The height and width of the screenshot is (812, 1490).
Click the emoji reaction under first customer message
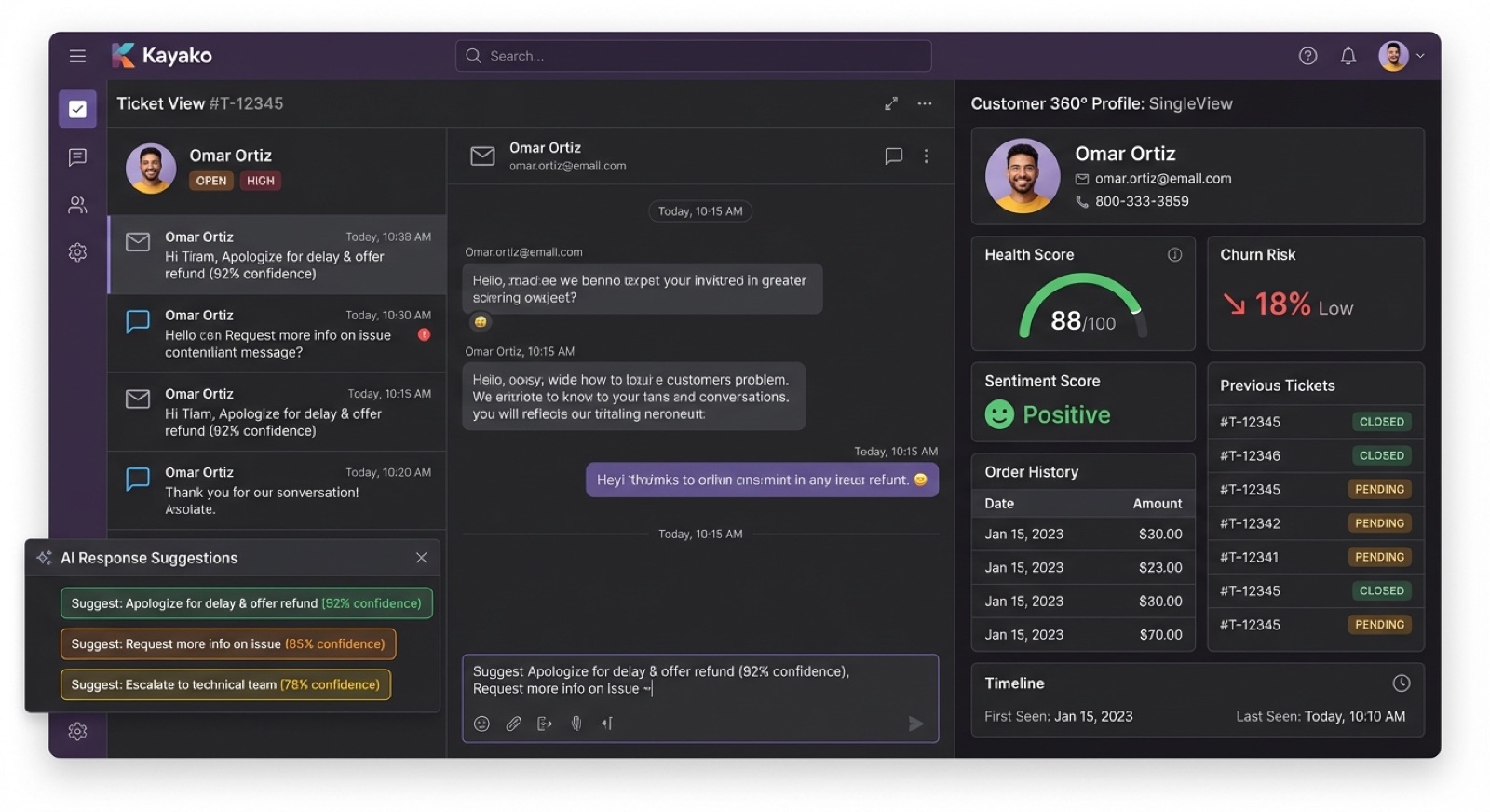[x=481, y=322]
